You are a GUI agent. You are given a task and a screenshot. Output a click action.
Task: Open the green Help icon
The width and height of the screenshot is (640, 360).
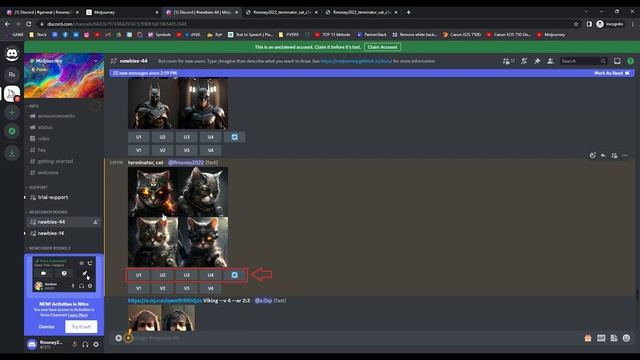[631, 61]
